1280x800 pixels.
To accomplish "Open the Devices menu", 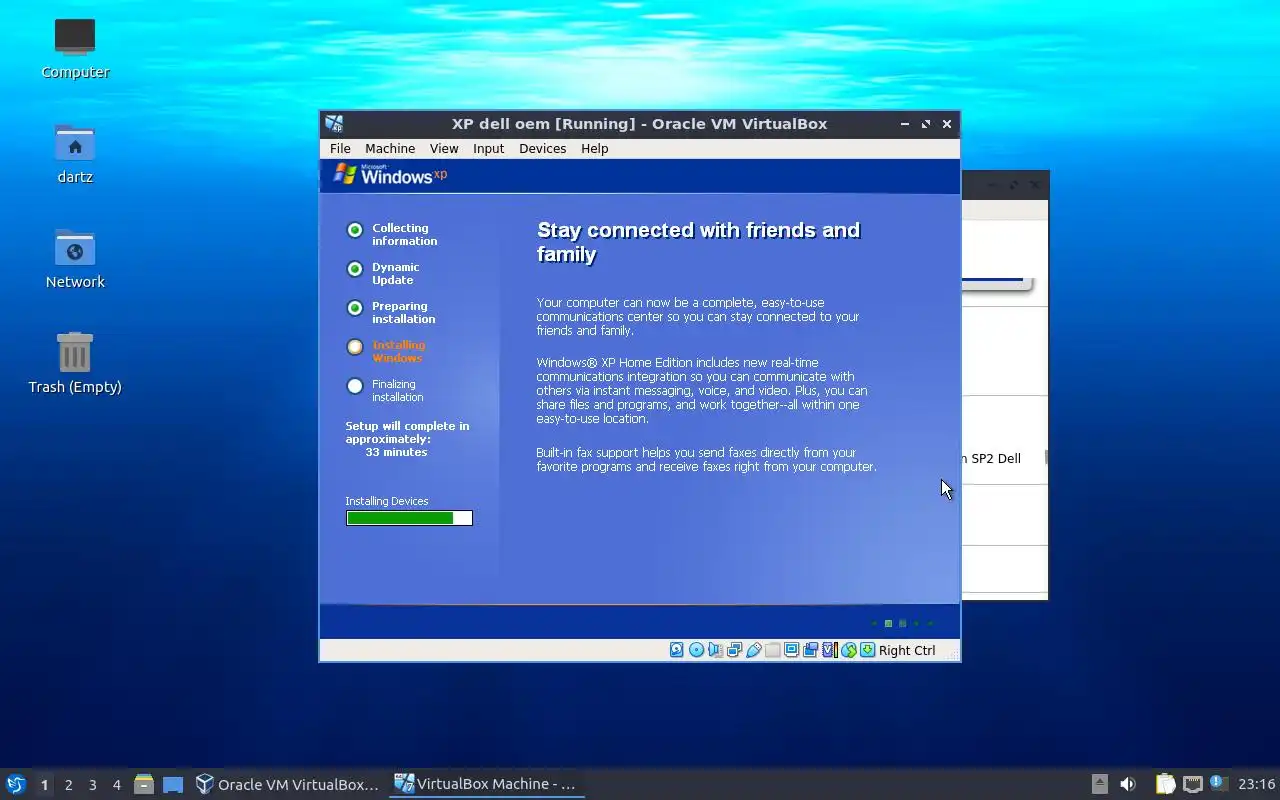I will tap(543, 148).
